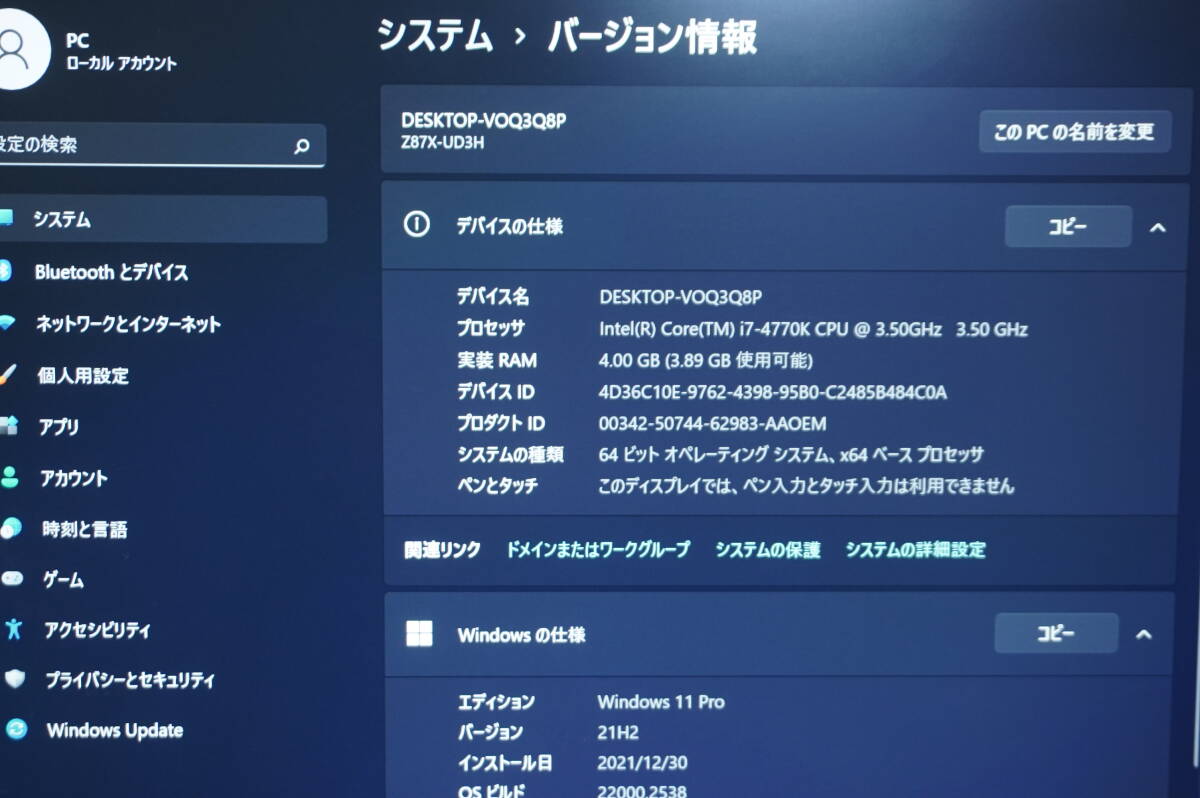Click the エディション label
Screen dimensions: 1200x798
(x=496, y=702)
